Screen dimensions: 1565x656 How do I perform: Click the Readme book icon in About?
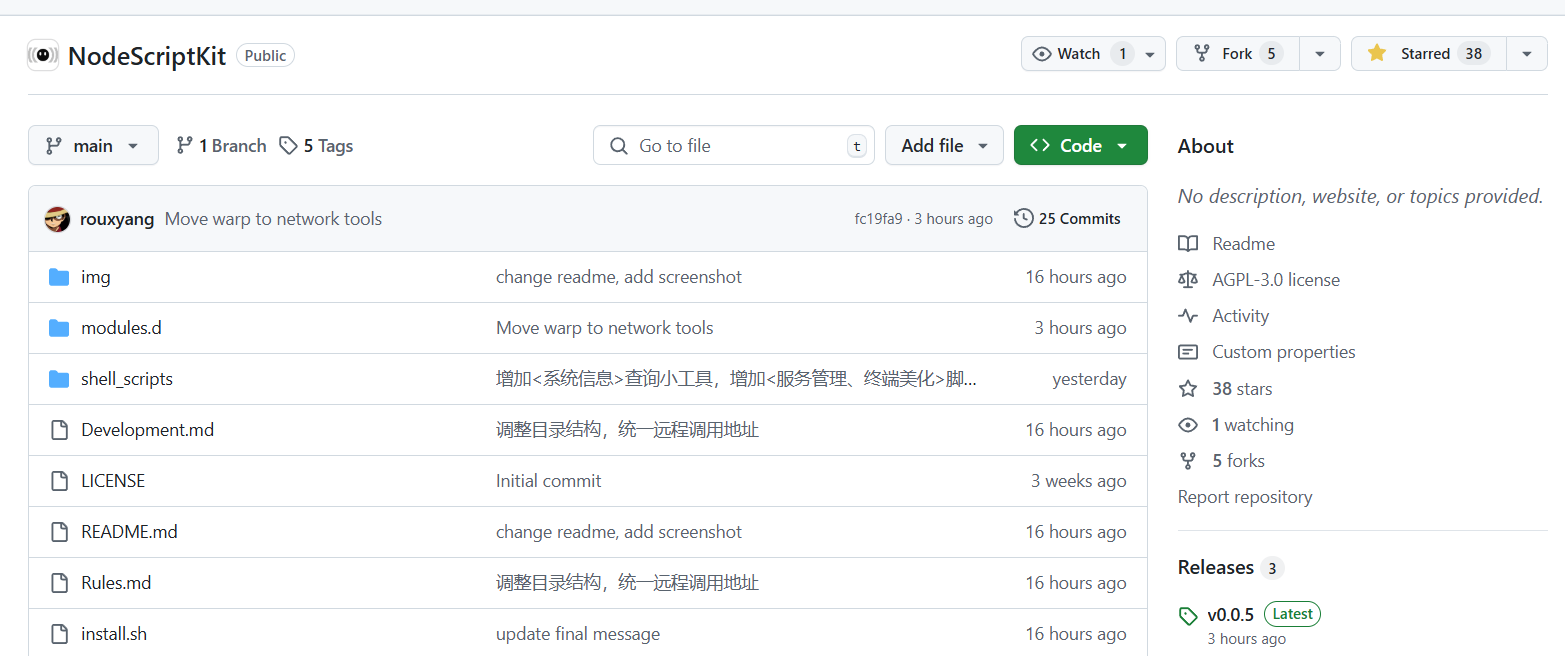1188,244
